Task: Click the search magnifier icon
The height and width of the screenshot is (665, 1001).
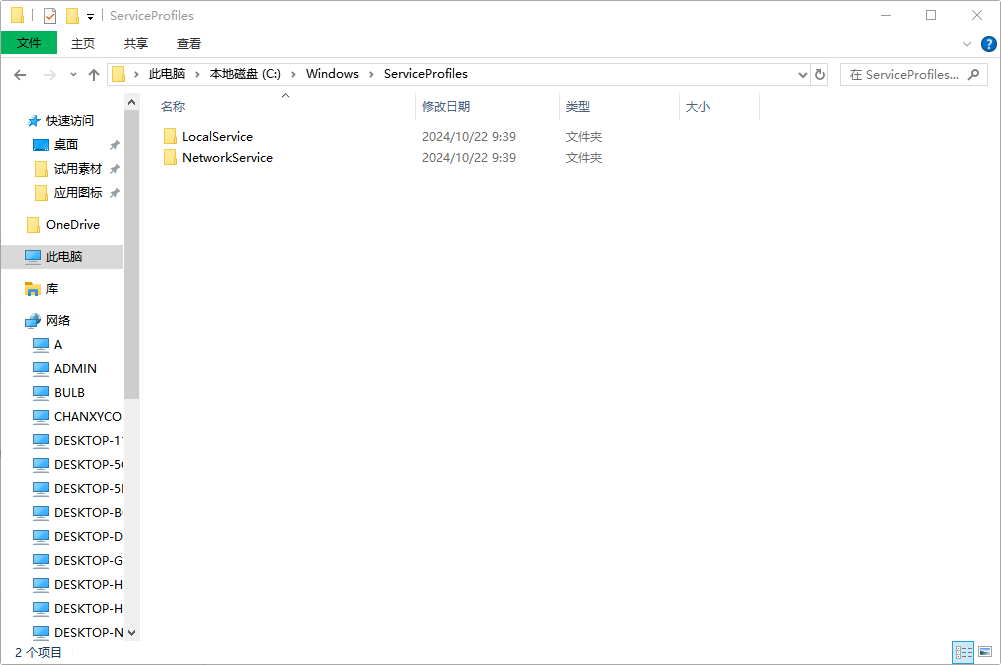Action: [x=974, y=75]
